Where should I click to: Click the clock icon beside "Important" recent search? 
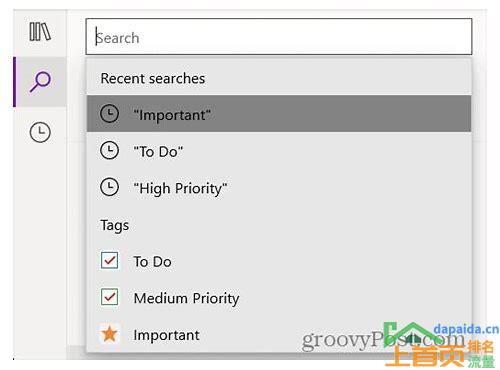tap(109, 114)
